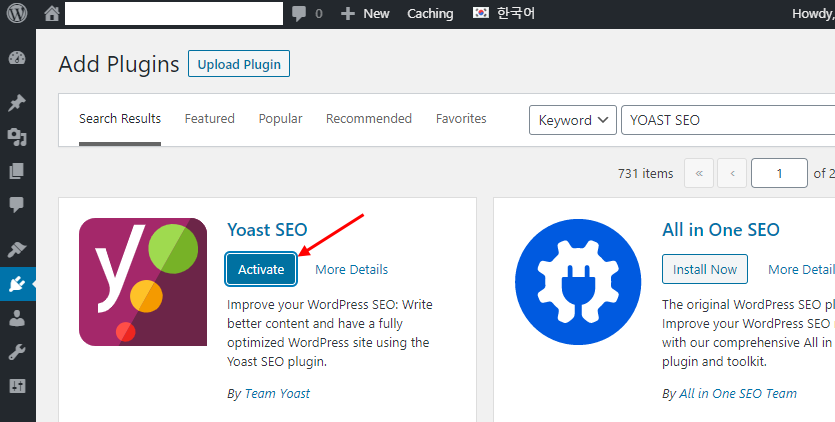
Task: Open the All in One SEO Team author link
Action: coord(738,394)
